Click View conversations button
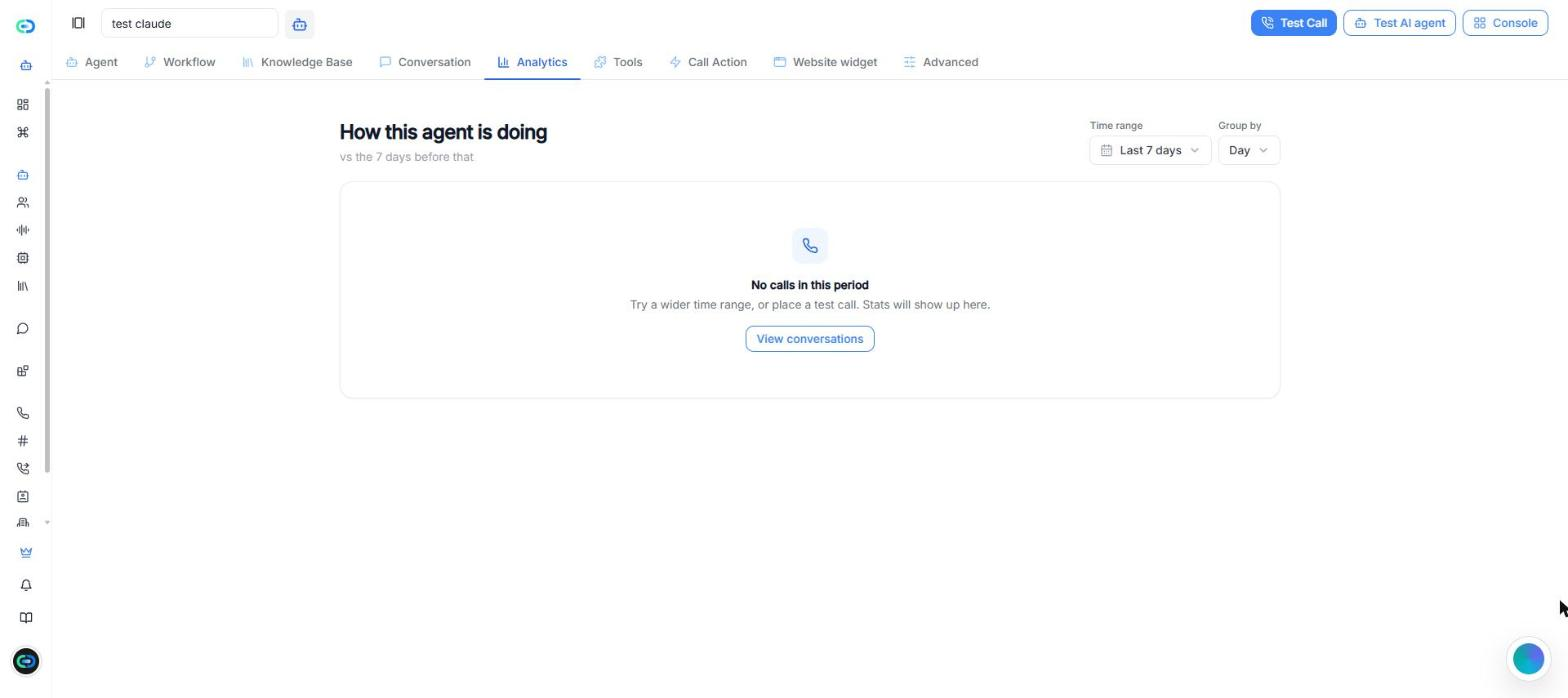 (x=810, y=339)
